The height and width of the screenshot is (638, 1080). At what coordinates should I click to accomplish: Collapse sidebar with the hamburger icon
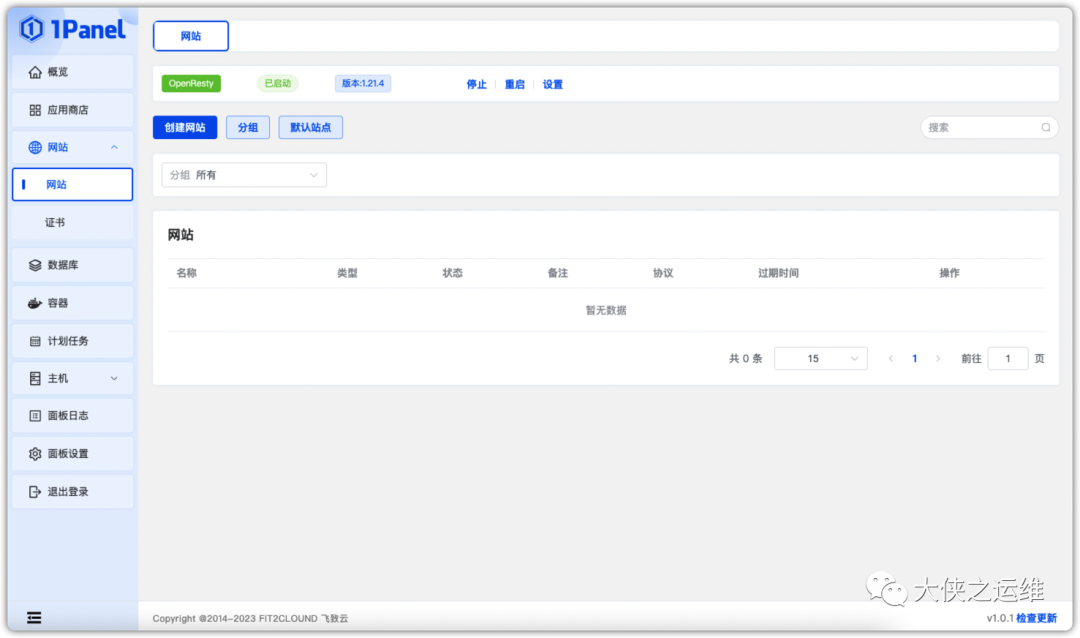[34, 617]
